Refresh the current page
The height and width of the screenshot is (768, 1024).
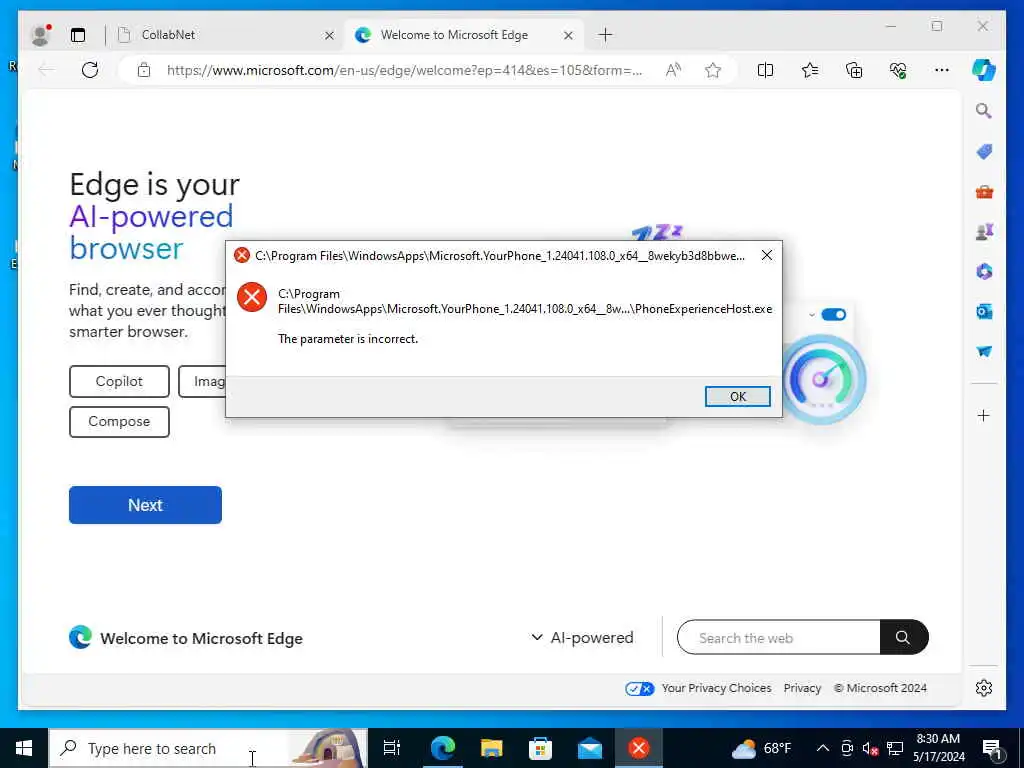tap(90, 70)
